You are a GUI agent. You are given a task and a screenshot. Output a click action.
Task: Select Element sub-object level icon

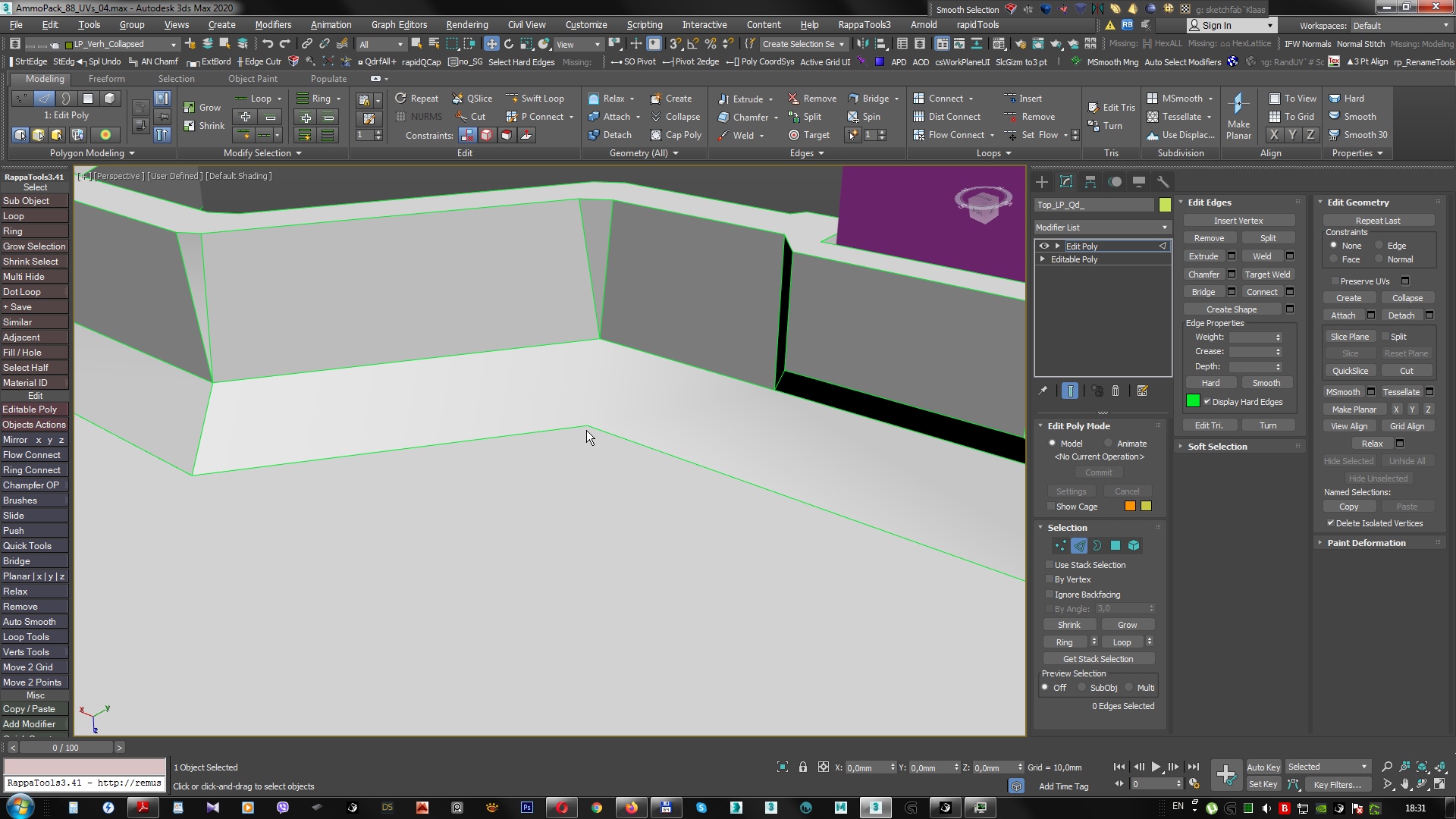[x=1134, y=545]
